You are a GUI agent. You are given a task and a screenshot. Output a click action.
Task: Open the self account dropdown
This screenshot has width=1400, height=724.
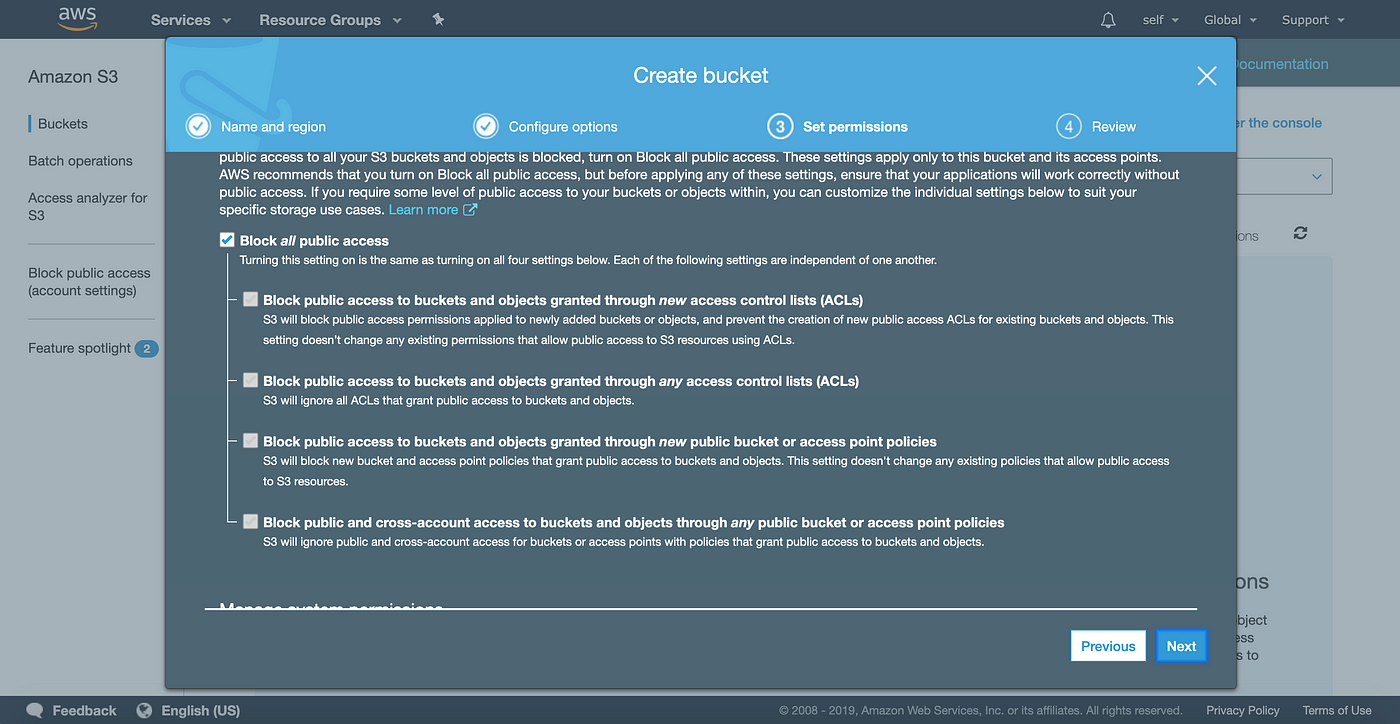[x=1160, y=20]
